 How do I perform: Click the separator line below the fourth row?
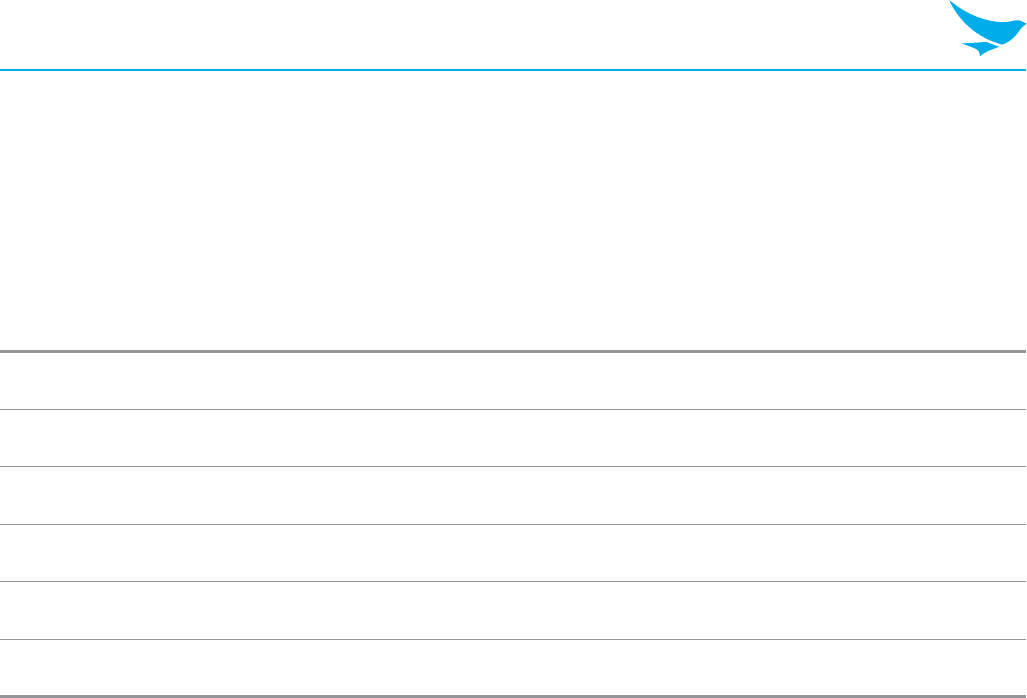coord(513,581)
